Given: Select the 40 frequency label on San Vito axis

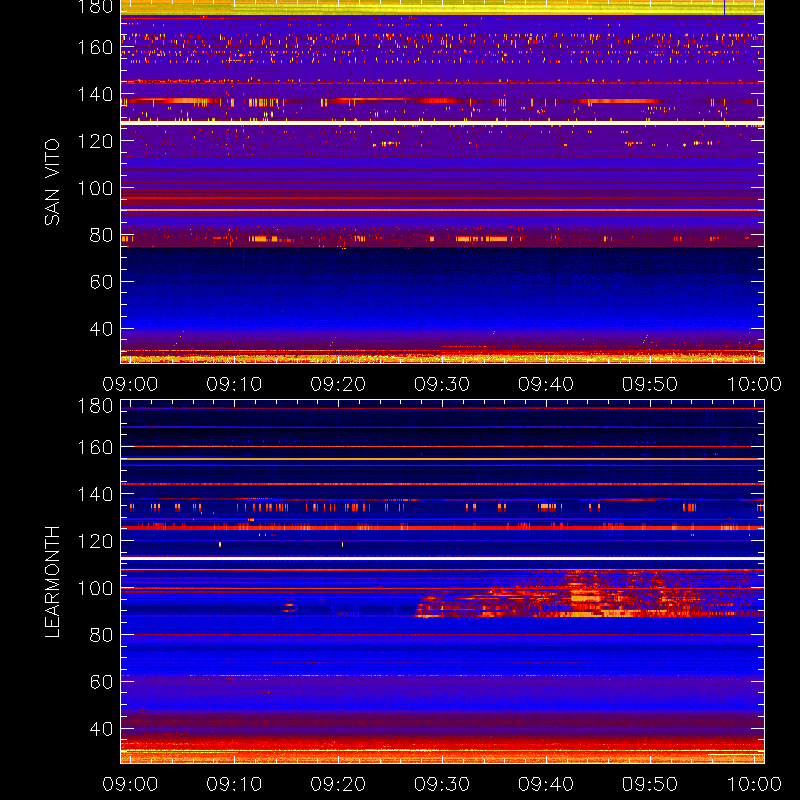Looking at the screenshot, I should [102, 329].
